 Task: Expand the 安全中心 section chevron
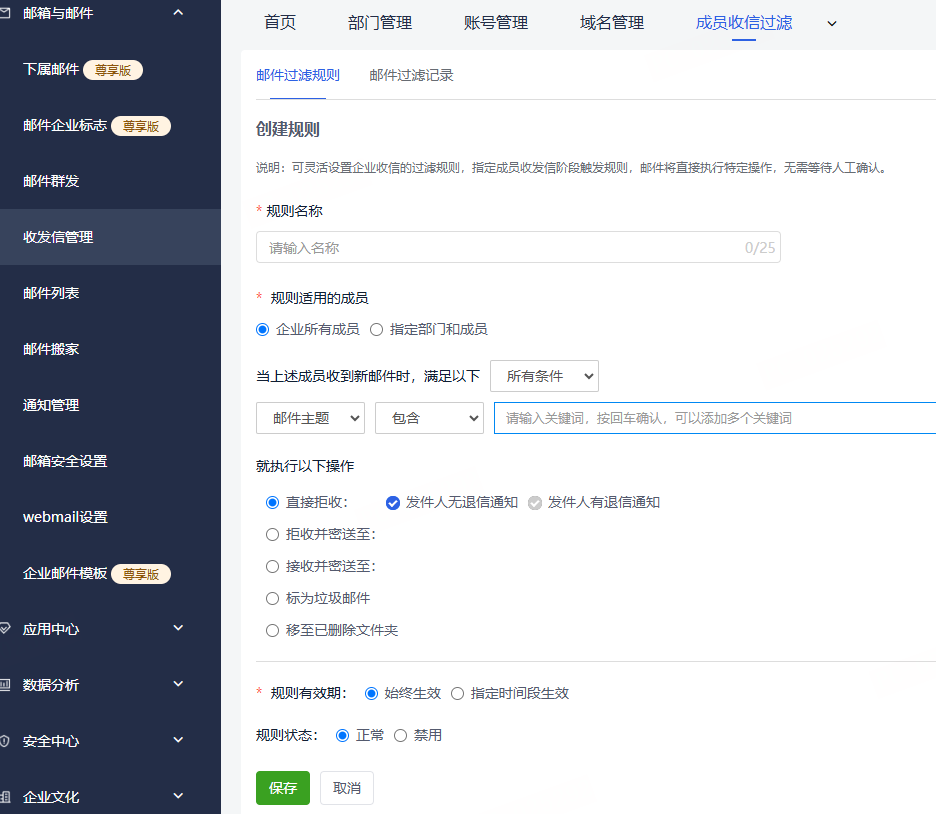(178, 740)
